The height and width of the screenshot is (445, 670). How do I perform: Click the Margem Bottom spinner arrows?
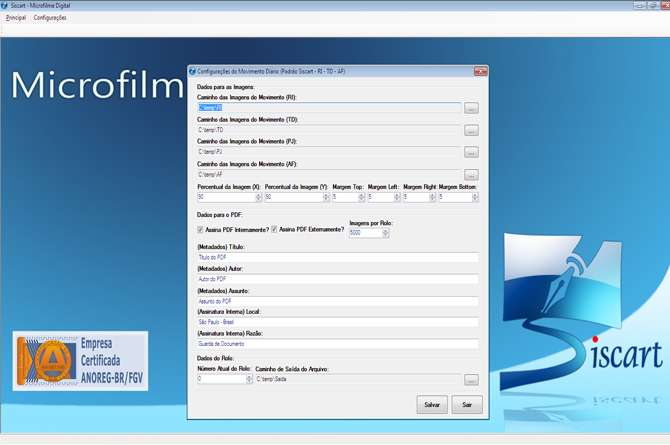pos(475,197)
